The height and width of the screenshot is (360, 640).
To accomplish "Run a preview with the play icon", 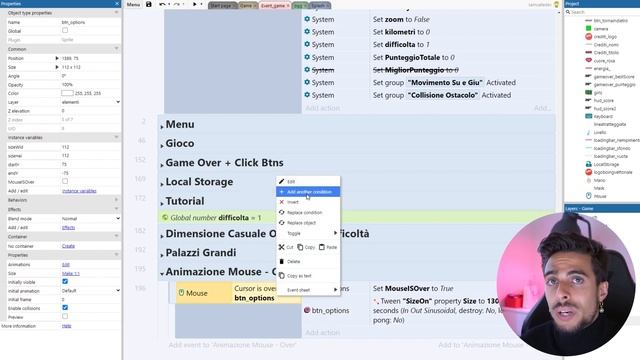I will tap(194, 4).
